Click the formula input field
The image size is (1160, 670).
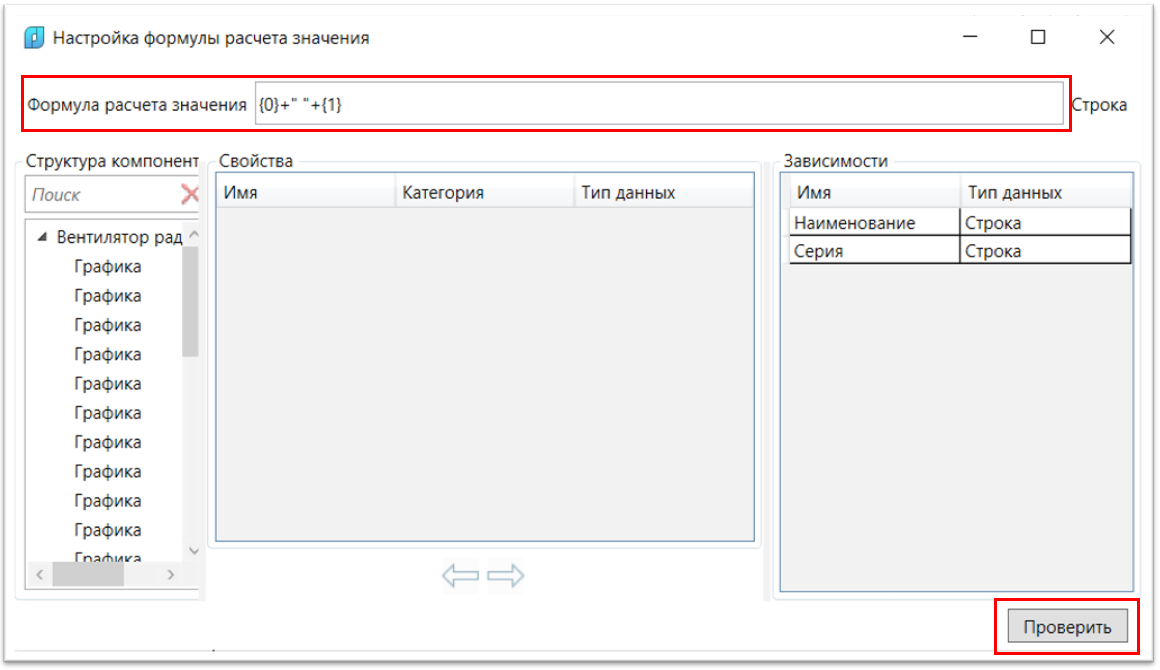[658, 104]
